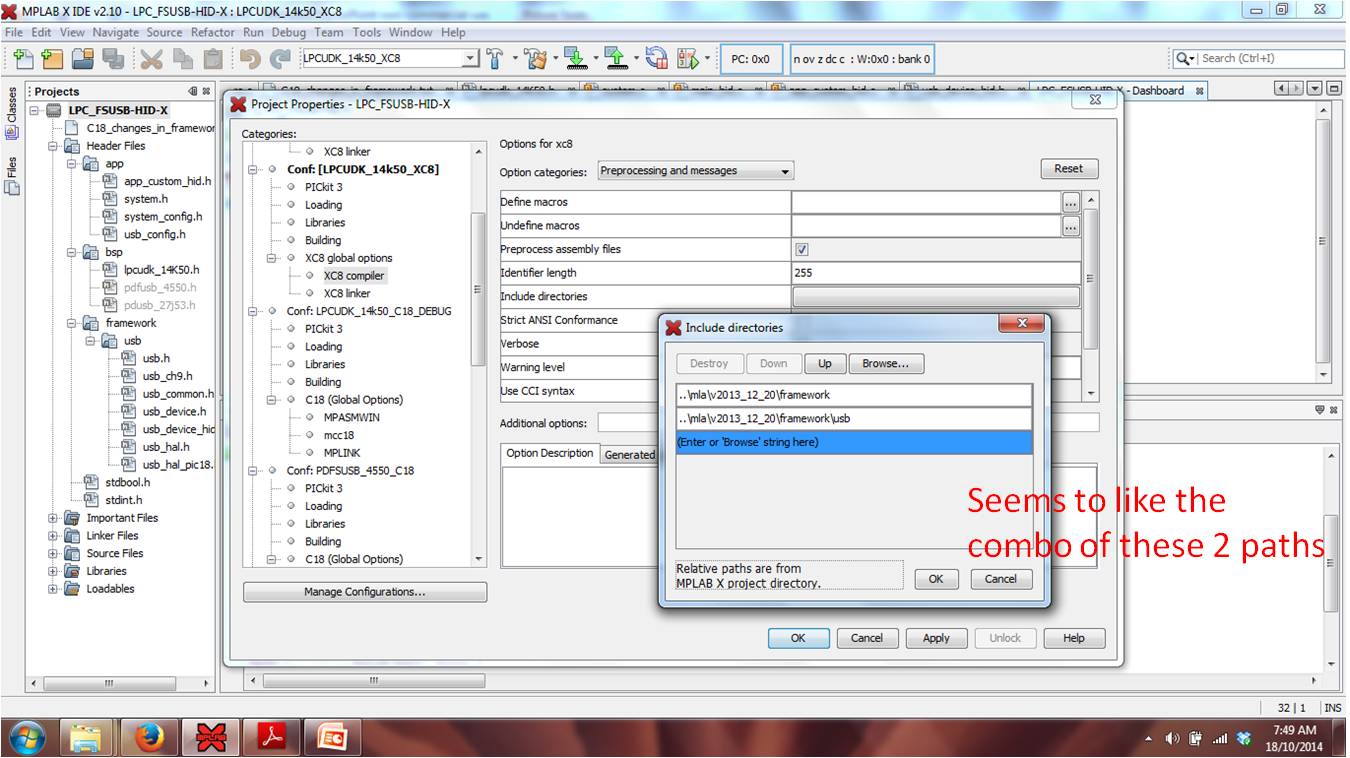Click the Read Device Memory icon
1350x758 pixels.
616,58
